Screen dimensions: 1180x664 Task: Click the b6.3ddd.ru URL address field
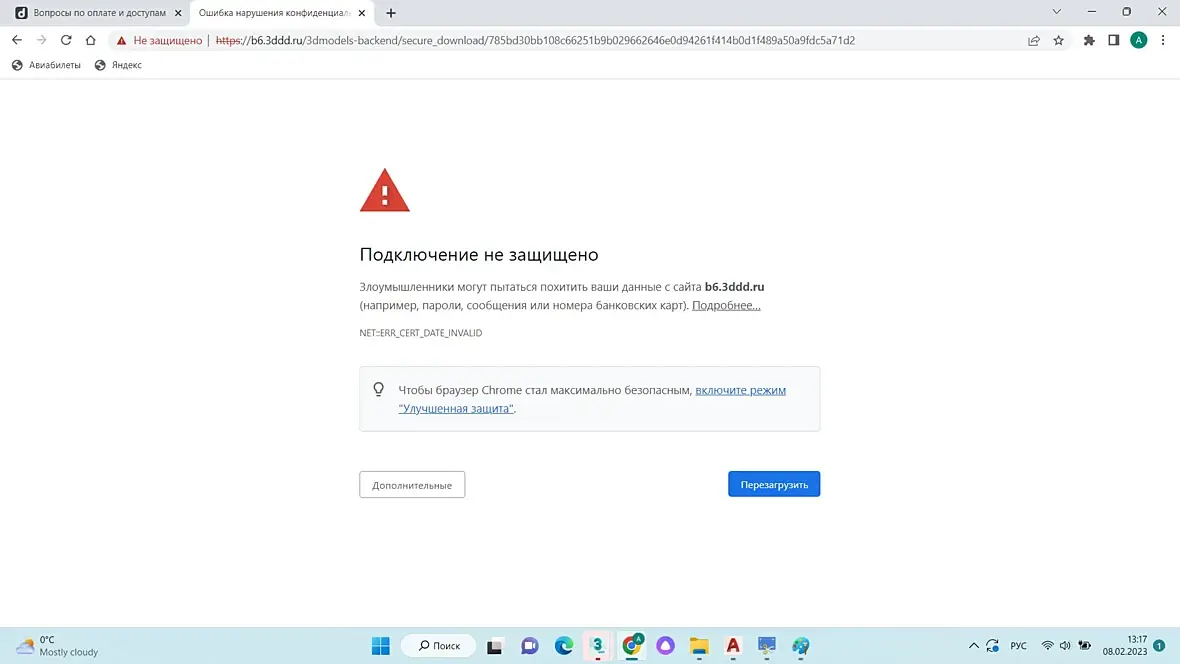[x=535, y=41]
